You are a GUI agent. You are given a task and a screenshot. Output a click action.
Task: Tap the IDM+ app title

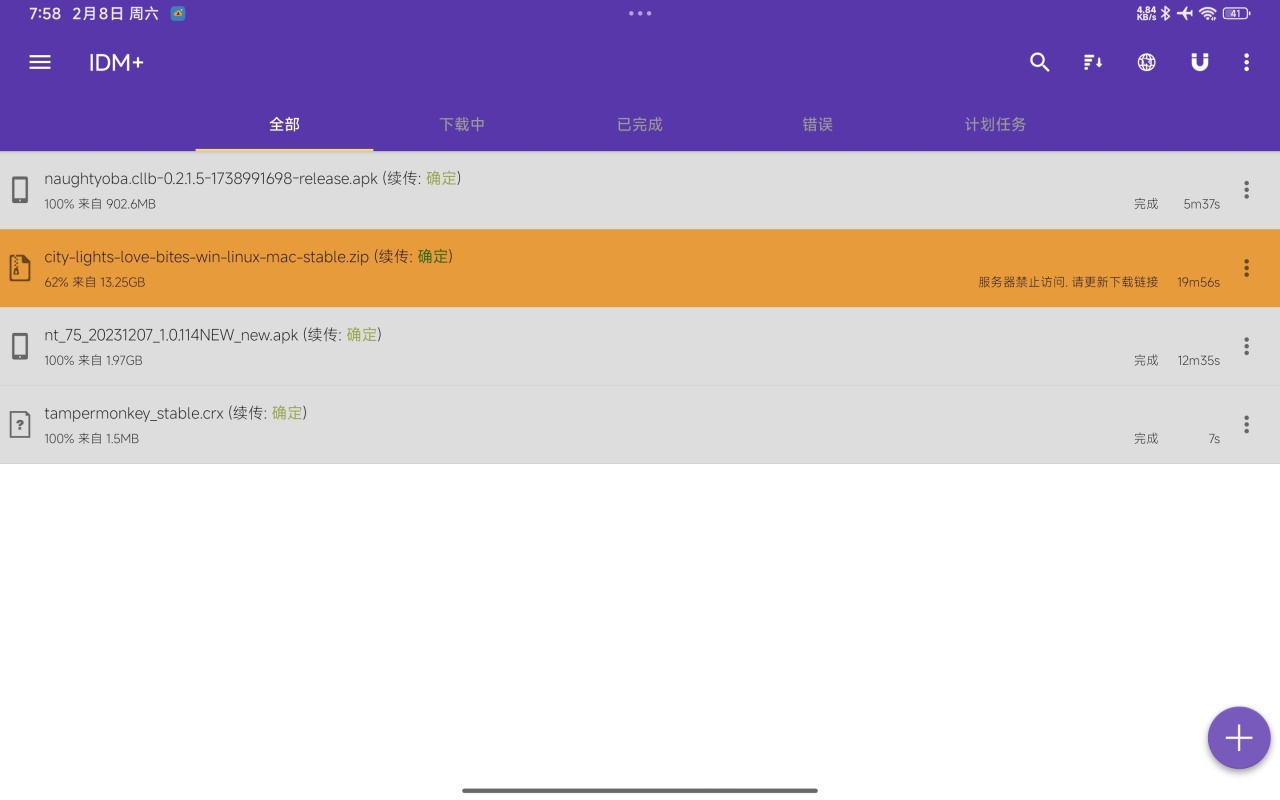(x=116, y=62)
